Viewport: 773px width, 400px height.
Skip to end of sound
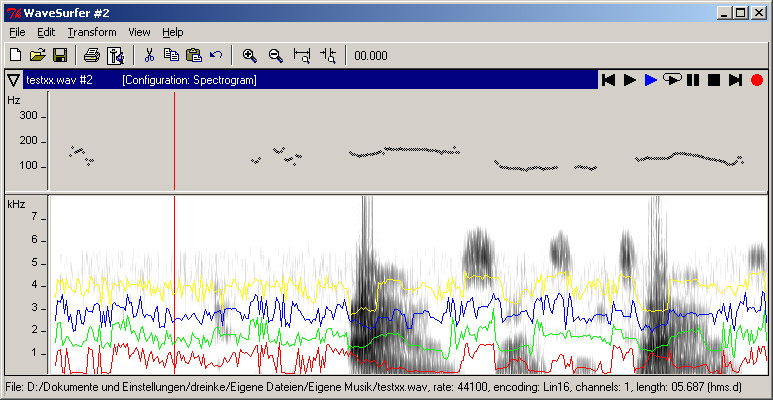[735, 80]
